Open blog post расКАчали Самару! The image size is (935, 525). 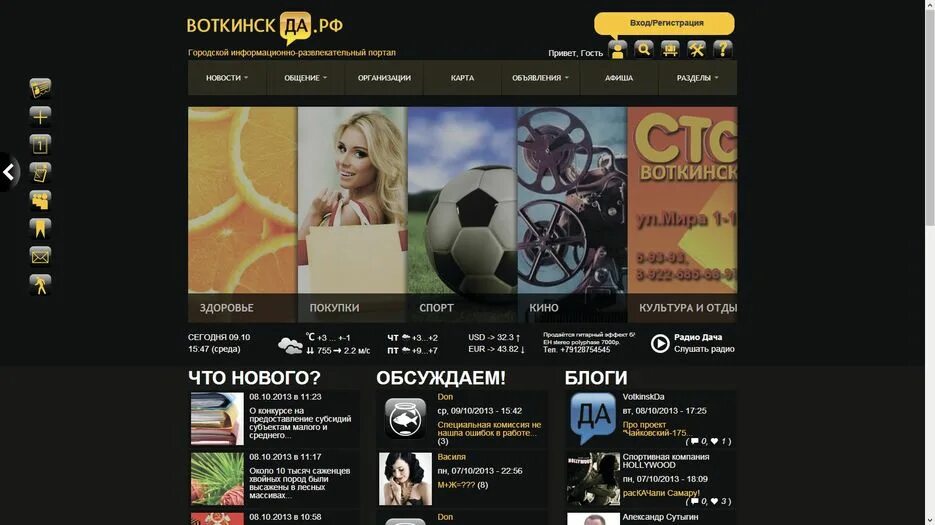pyautogui.click(x=661, y=493)
